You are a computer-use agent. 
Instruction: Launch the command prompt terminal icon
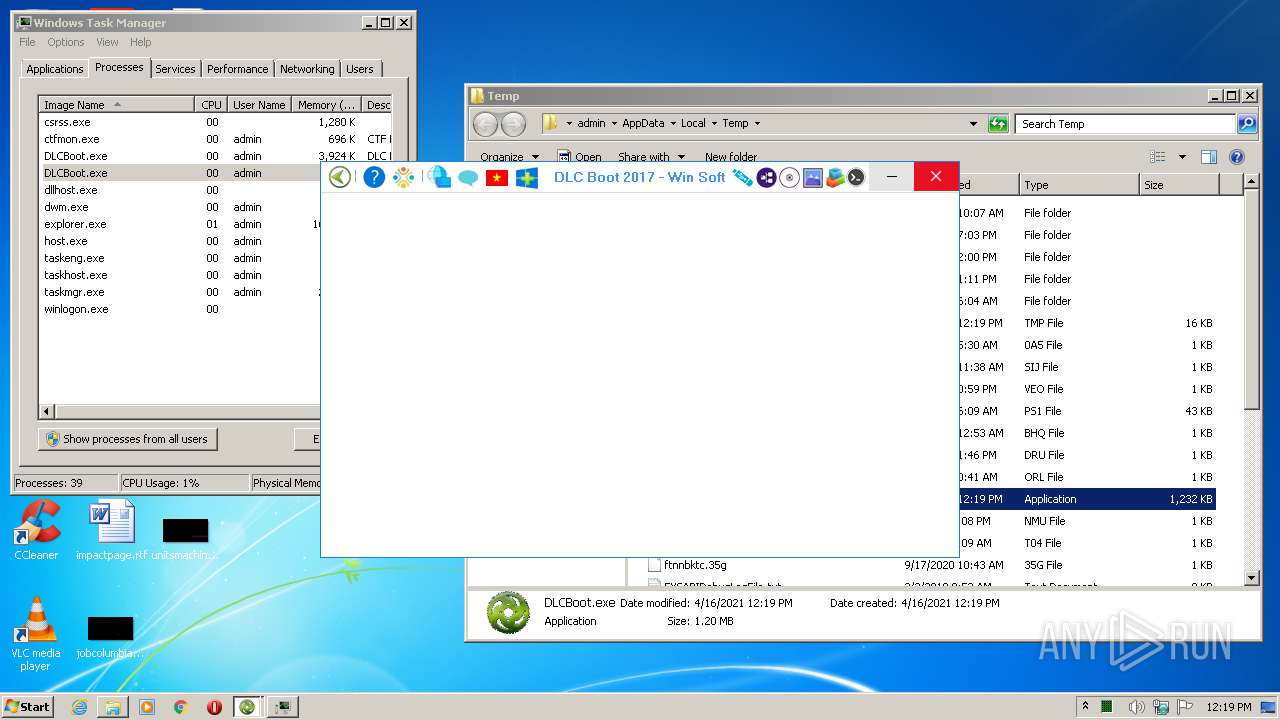click(x=856, y=177)
